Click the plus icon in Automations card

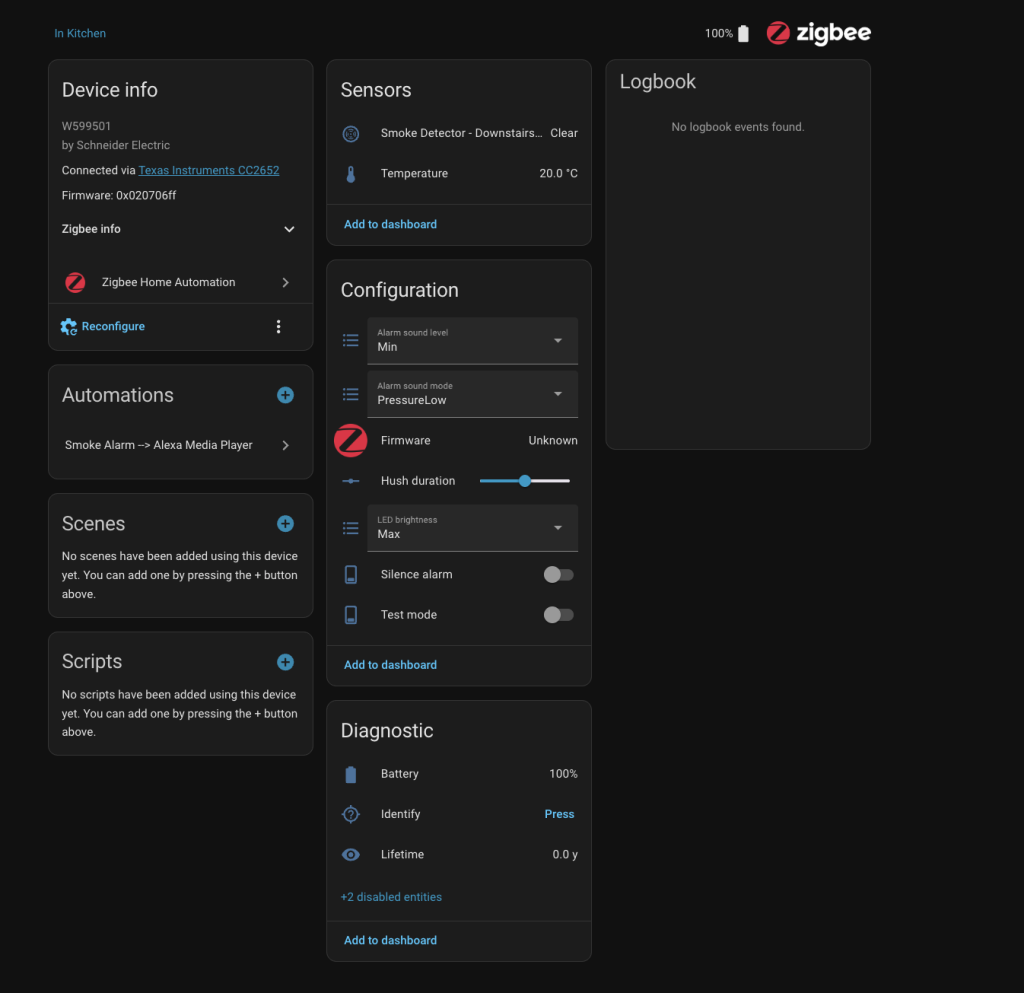pyautogui.click(x=285, y=395)
